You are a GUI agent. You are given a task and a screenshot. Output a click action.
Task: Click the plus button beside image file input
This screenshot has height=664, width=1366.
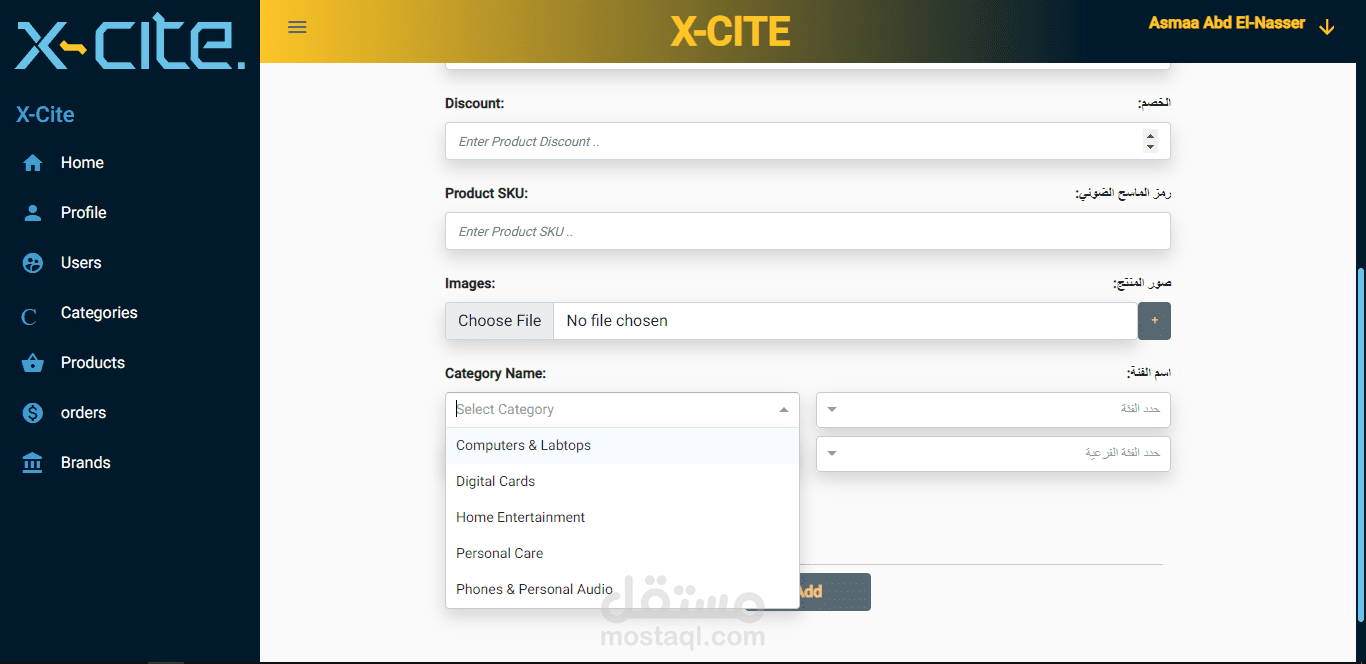pyautogui.click(x=1154, y=321)
